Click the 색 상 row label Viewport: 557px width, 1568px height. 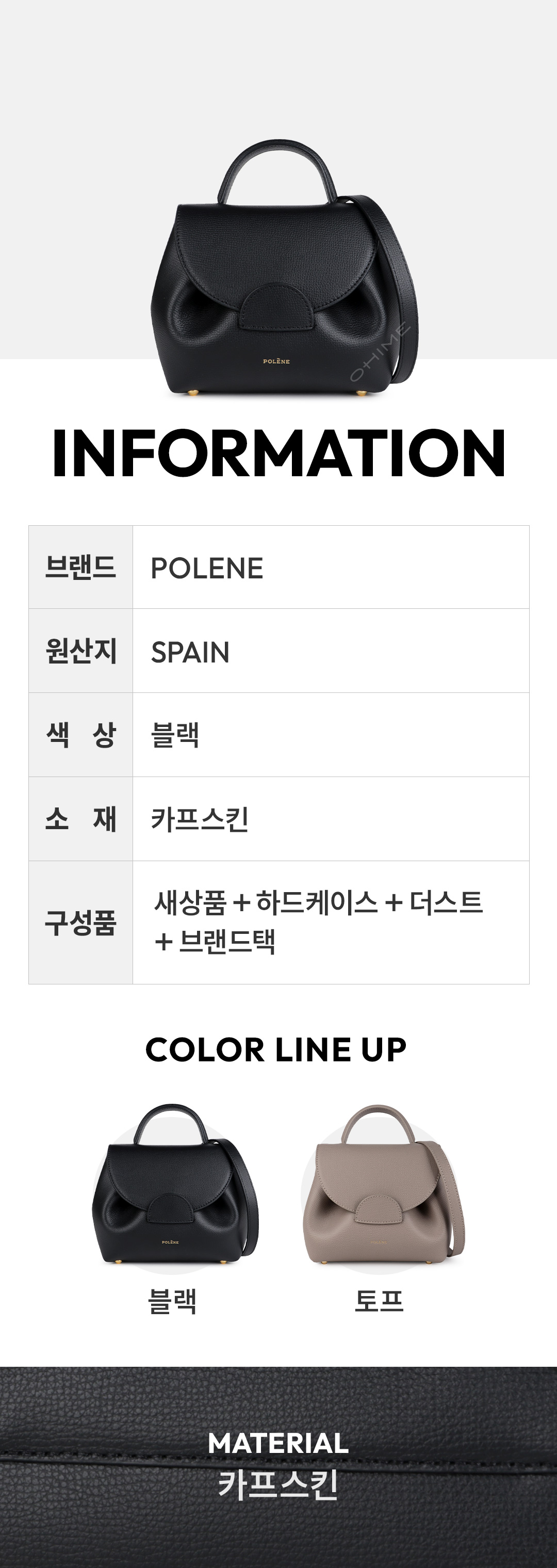coord(80,735)
